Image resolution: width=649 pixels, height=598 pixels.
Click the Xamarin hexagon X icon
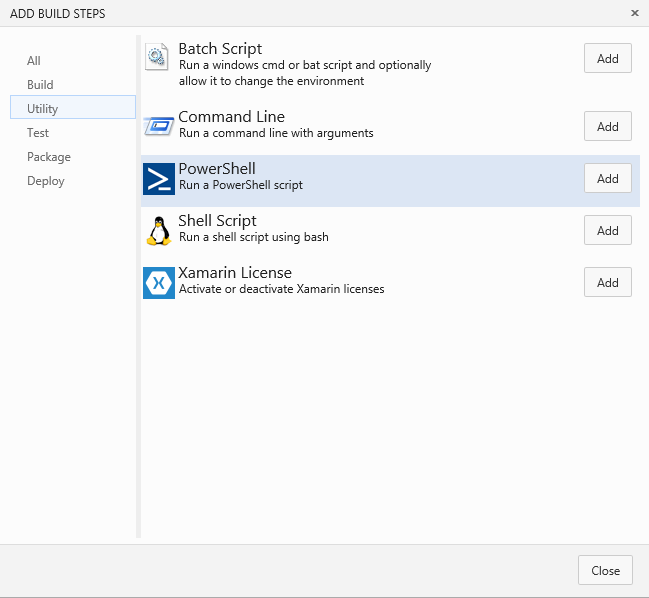[x=159, y=283]
